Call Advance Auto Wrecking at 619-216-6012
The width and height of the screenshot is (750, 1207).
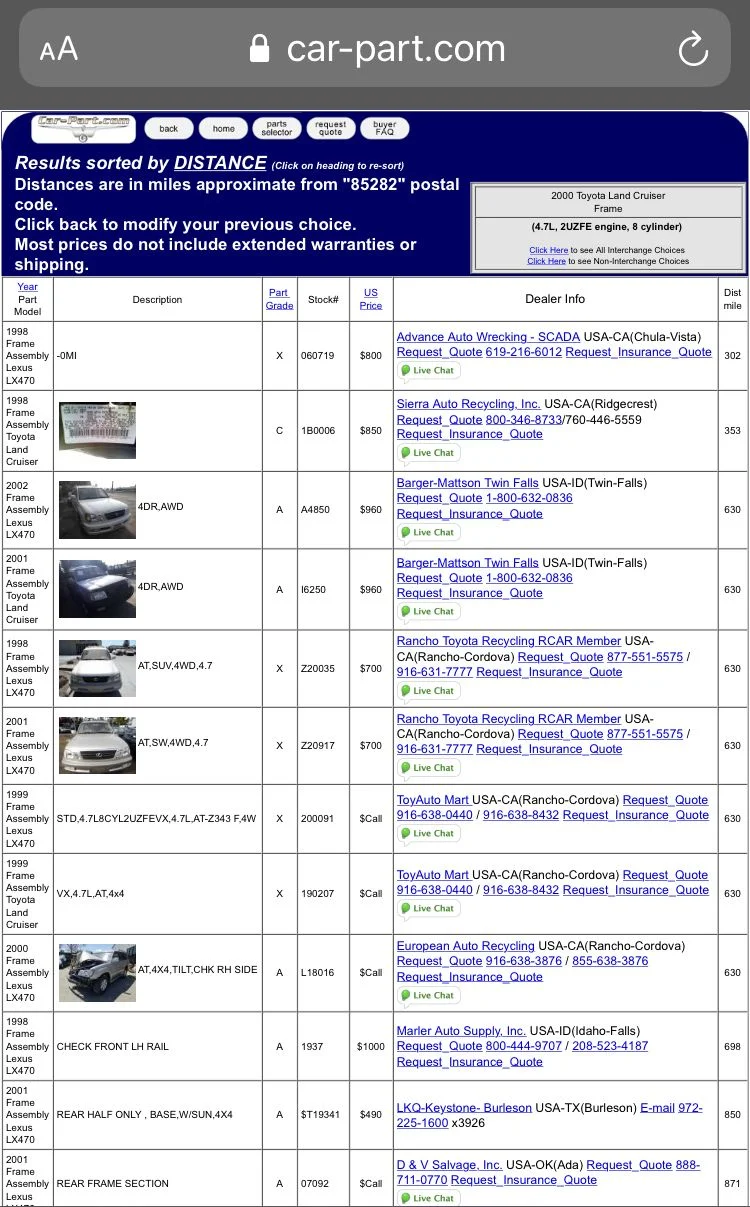tap(523, 352)
